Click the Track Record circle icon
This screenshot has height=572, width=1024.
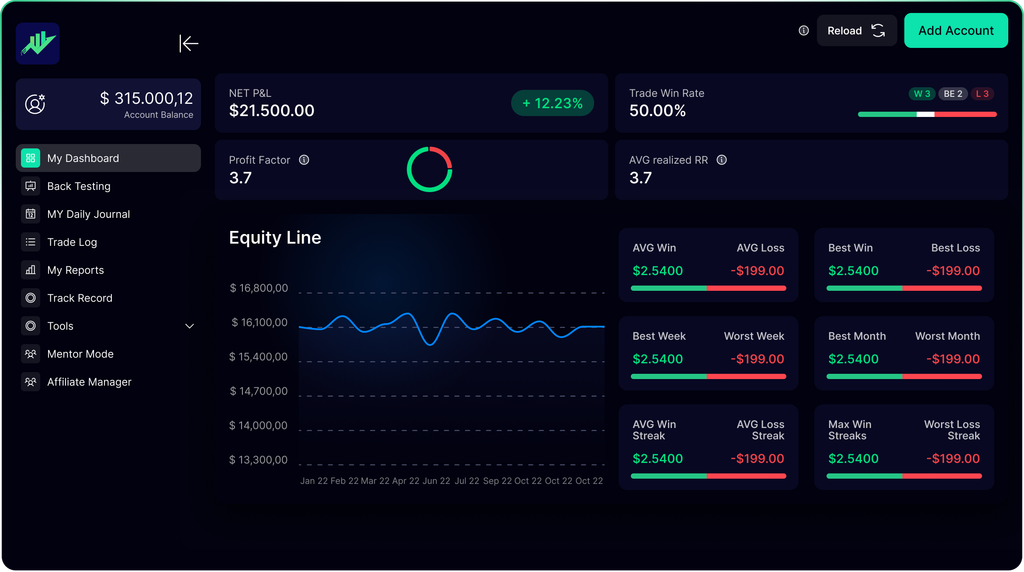click(x=30, y=298)
